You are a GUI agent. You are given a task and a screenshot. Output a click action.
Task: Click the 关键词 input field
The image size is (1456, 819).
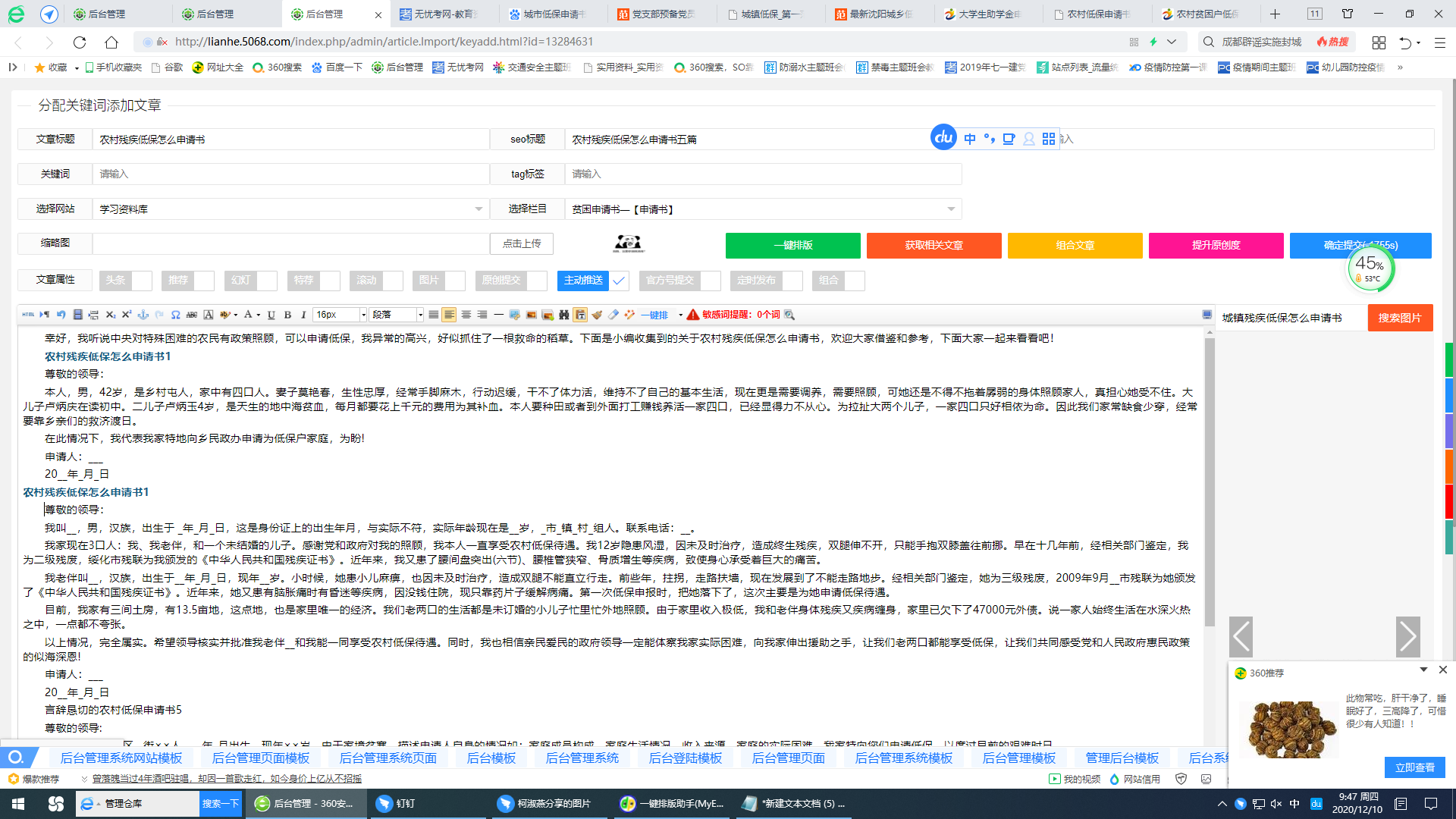(x=290, y=174)
